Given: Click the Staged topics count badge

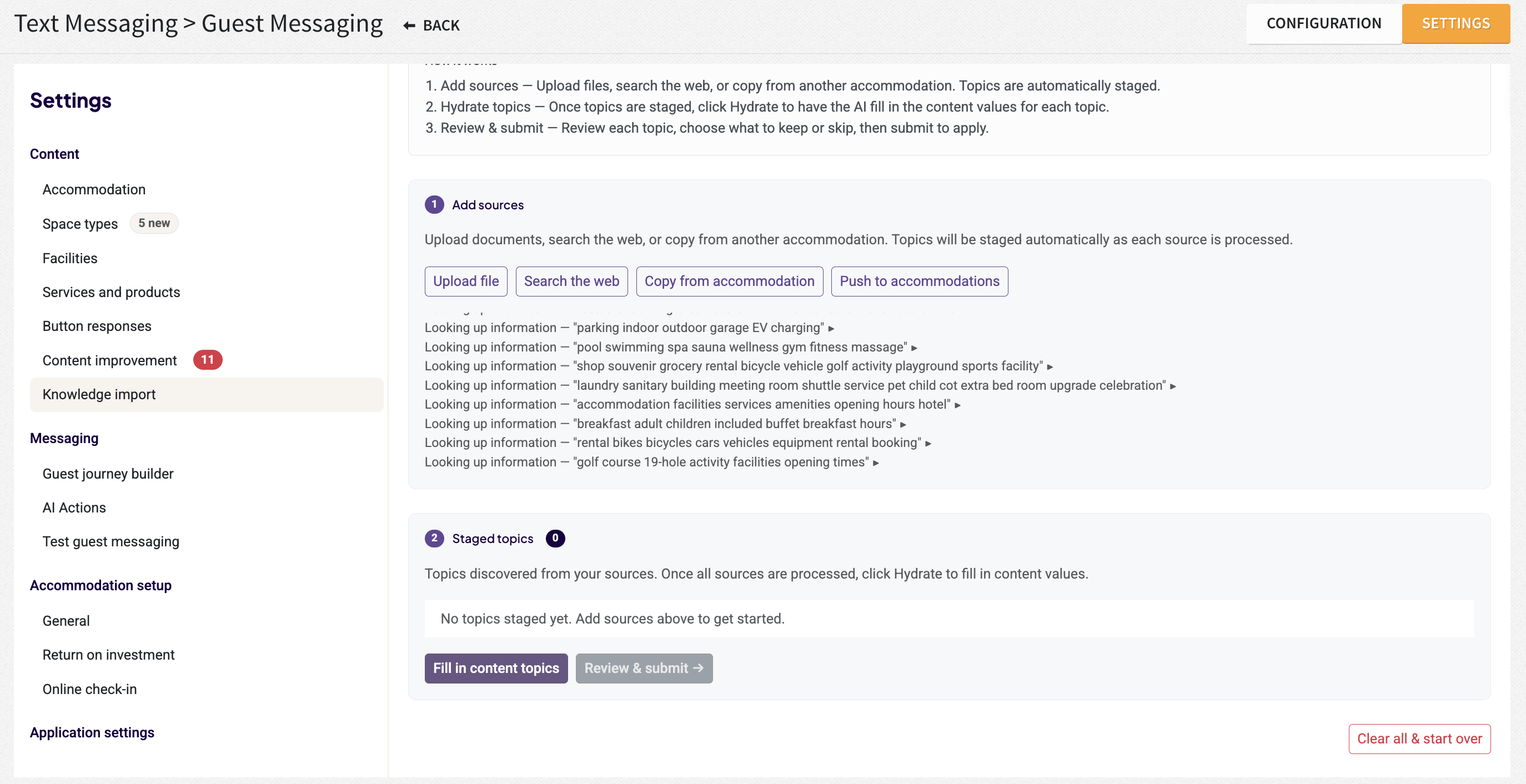Looking at the screenshot, I should point(554,538).
